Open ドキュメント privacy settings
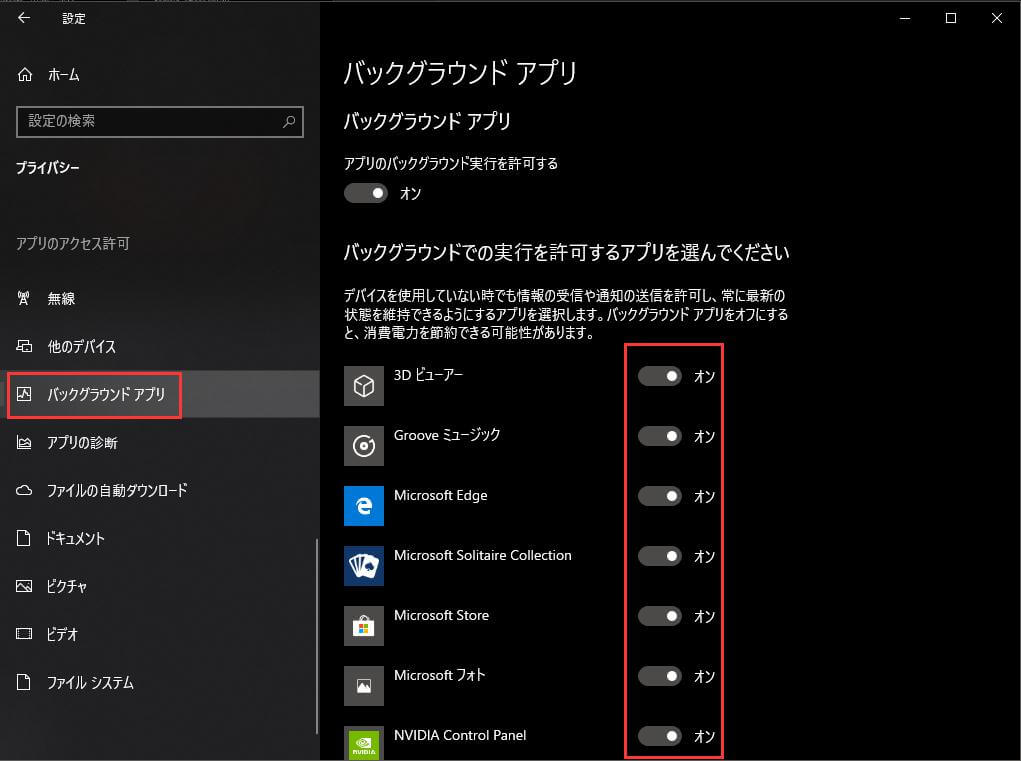 (160, 538)
